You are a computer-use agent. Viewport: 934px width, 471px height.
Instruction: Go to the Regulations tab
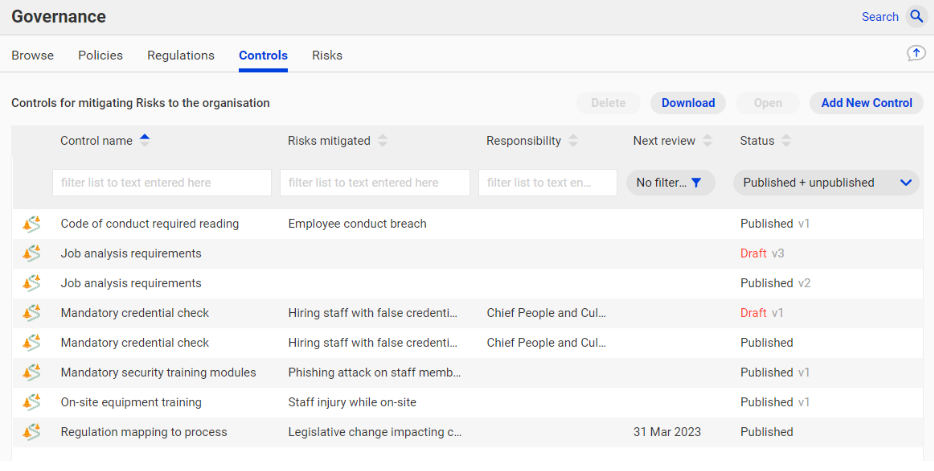coord(180,55)
